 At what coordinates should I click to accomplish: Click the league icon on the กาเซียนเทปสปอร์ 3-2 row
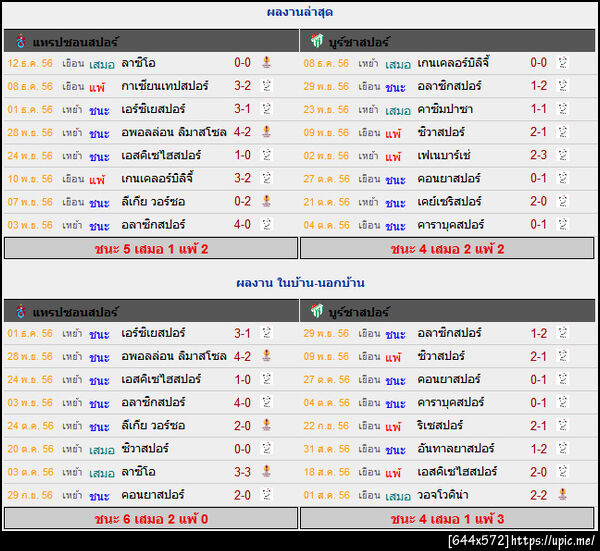click(267, 85)
